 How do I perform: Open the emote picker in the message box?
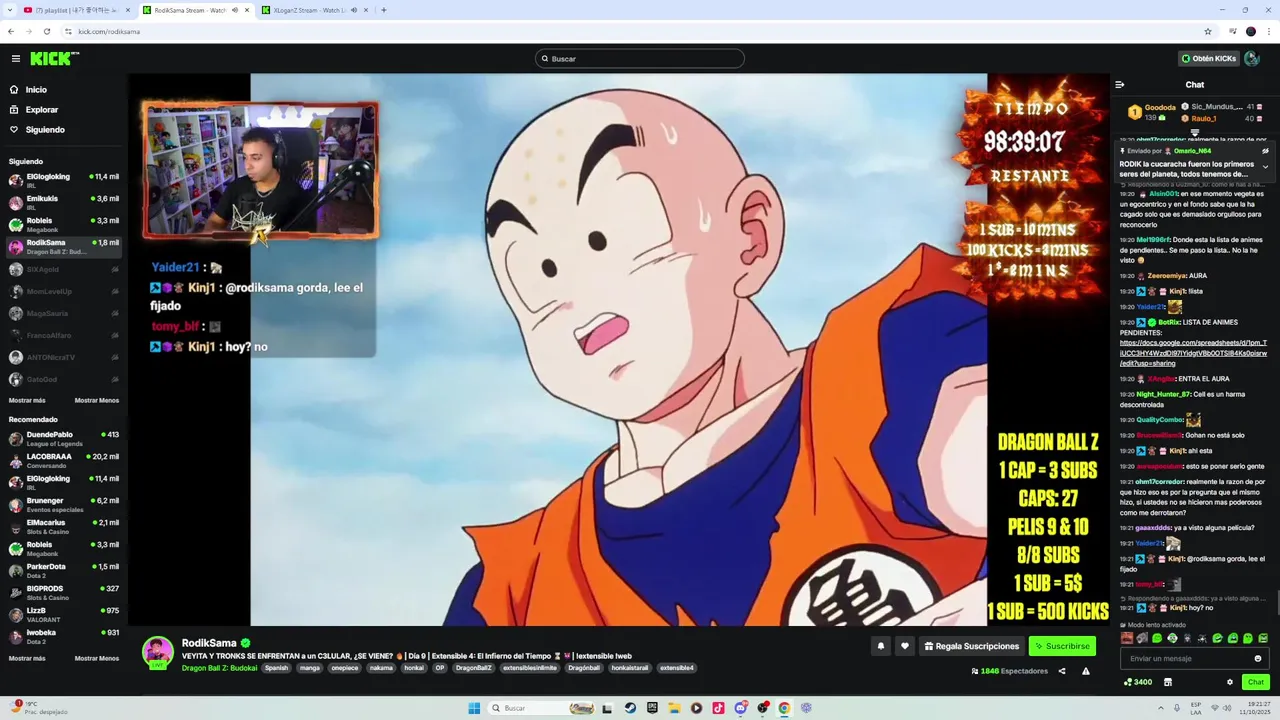click(1258, 658)
